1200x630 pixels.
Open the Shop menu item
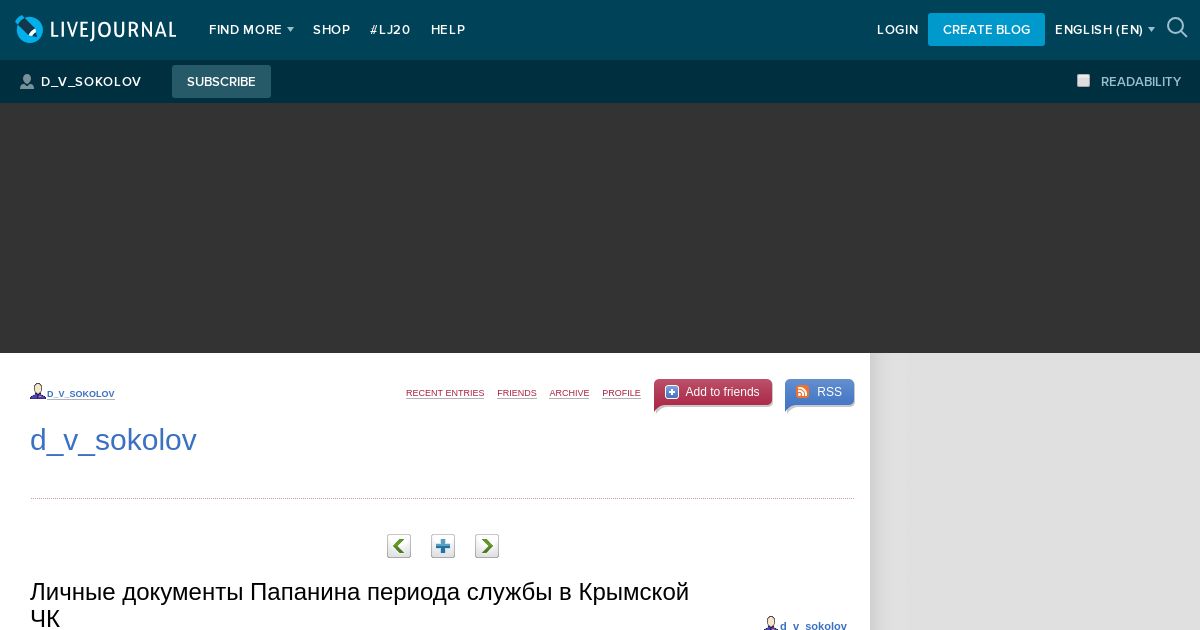(x=331, y=30)
